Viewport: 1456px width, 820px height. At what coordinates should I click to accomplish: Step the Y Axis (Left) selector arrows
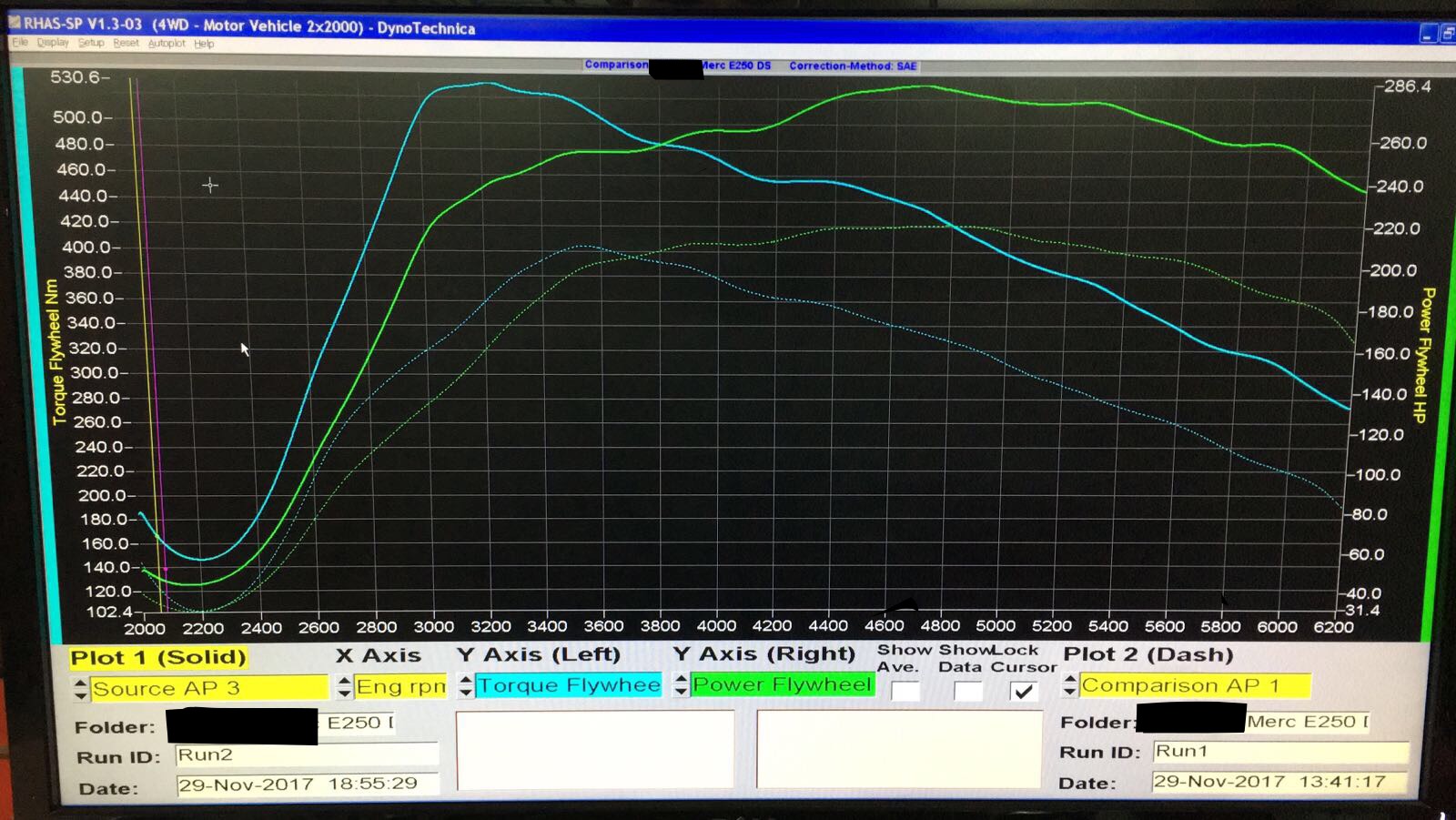466,685
